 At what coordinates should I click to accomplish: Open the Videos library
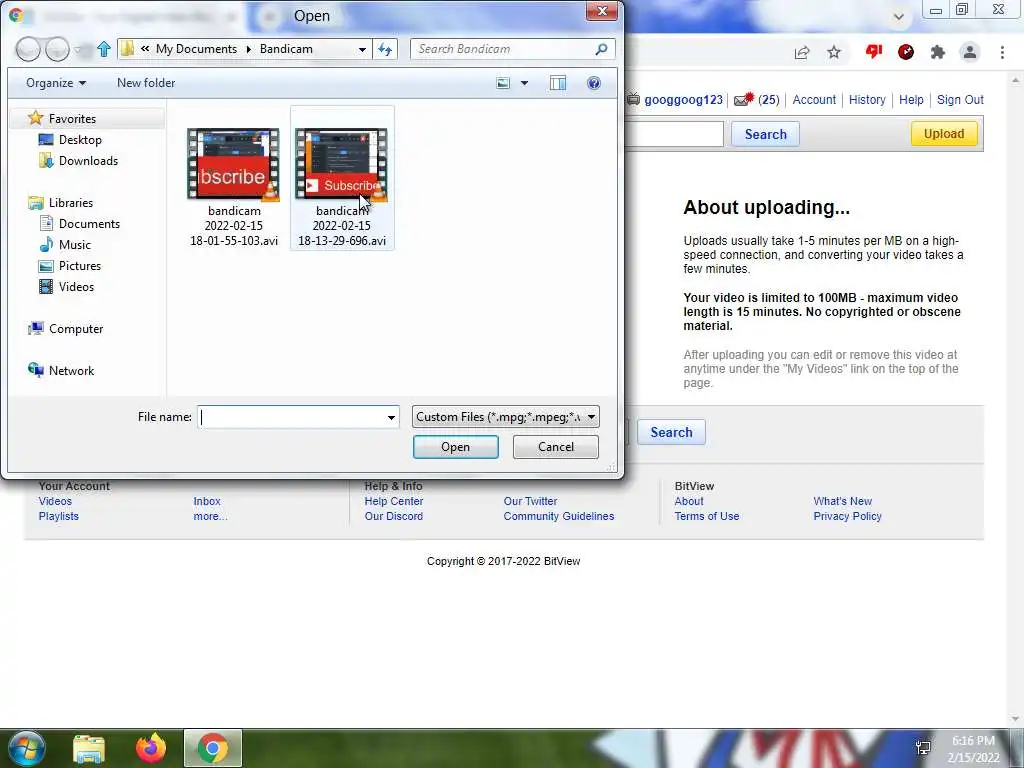[x=76, y=287]
